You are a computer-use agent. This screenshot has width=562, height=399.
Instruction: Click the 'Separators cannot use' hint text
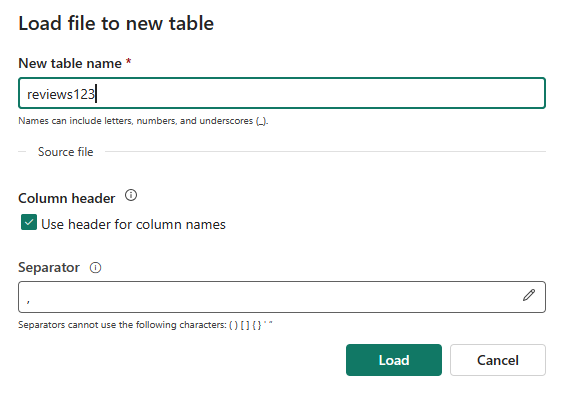pos(145,325)
